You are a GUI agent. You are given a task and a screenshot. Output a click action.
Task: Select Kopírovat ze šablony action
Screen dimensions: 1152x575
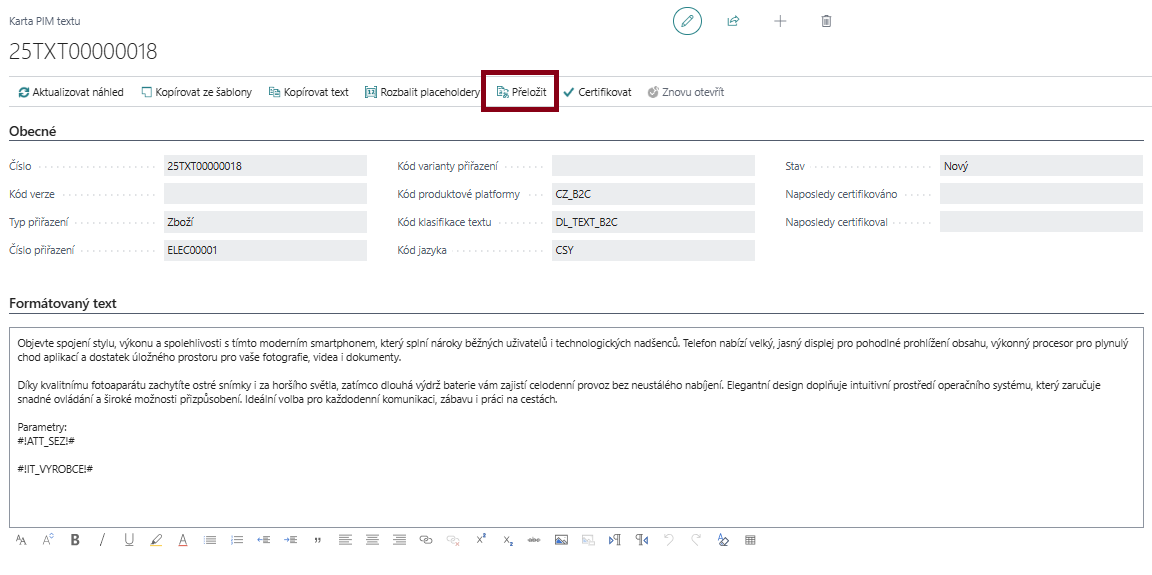[x=196, y=92]
